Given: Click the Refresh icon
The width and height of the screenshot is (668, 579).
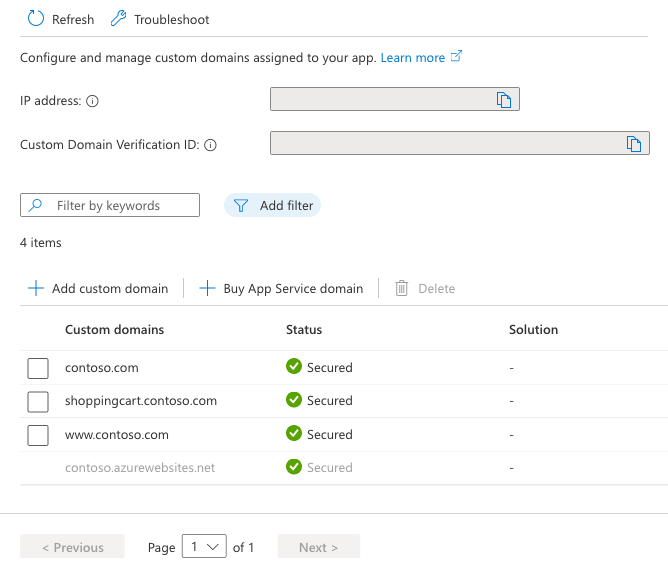Looking at the screenshot, I should coord(35,19).
